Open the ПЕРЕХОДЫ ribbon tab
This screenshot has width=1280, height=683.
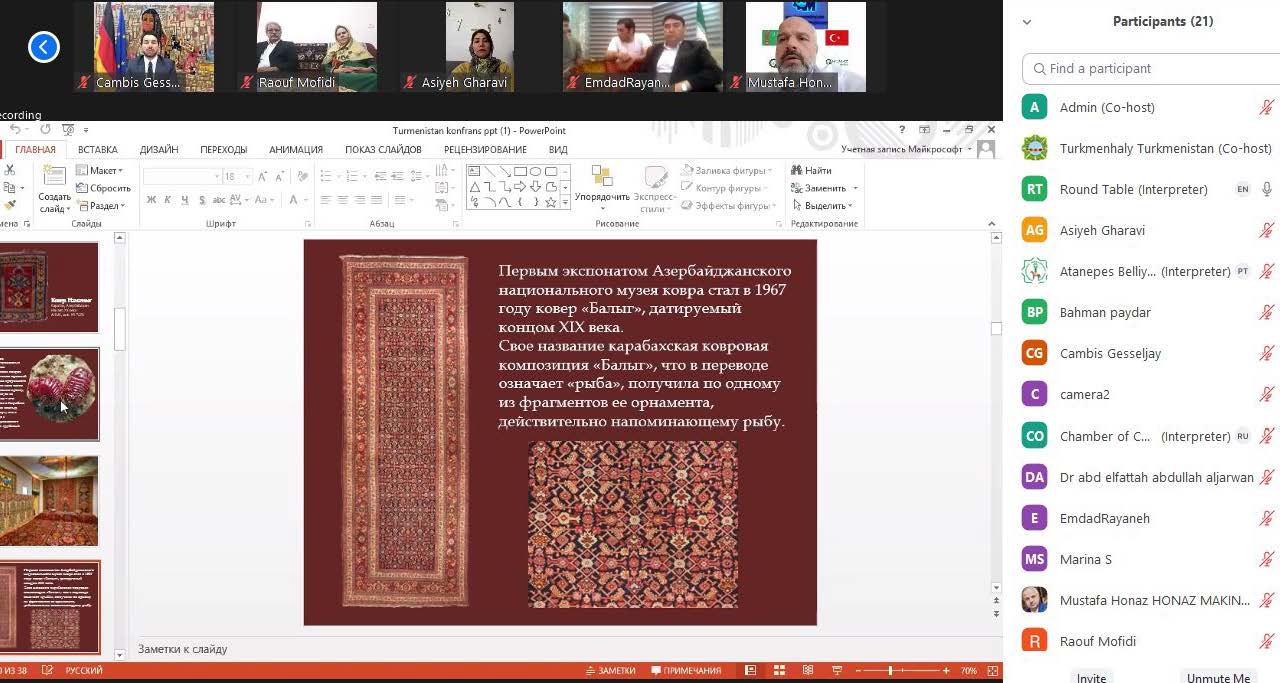(224, 150)
